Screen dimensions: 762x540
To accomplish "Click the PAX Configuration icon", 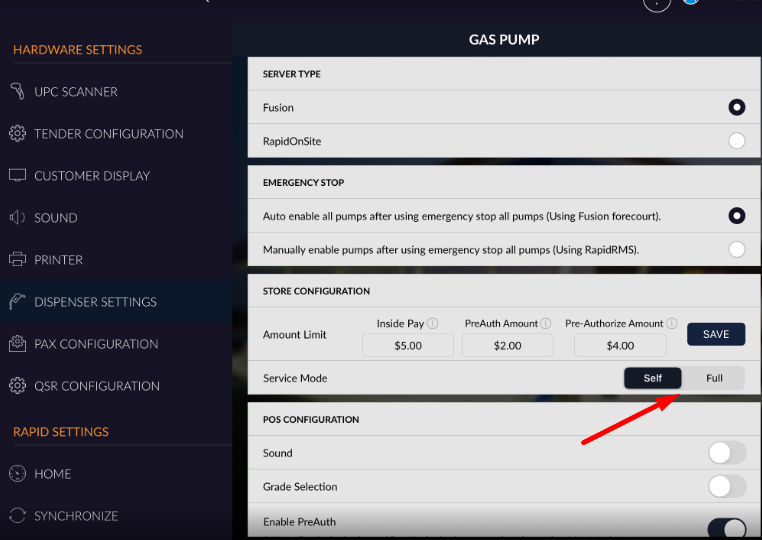I will [17, 344].
